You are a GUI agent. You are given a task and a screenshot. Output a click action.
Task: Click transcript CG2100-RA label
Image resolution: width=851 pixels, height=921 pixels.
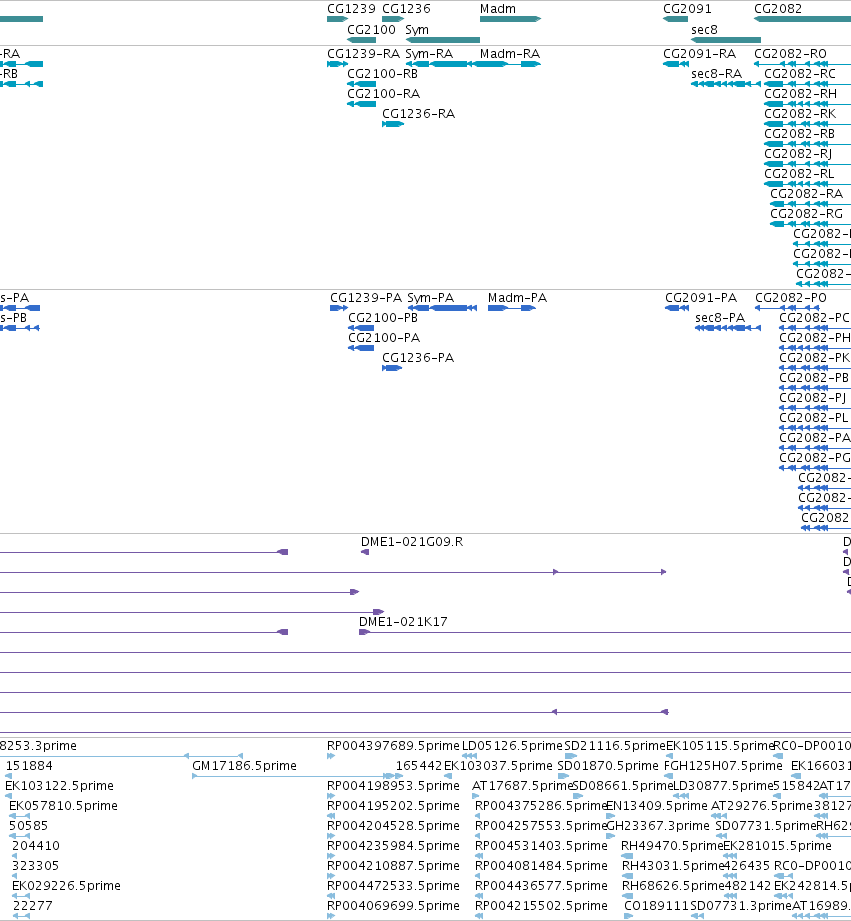(384, 94)
